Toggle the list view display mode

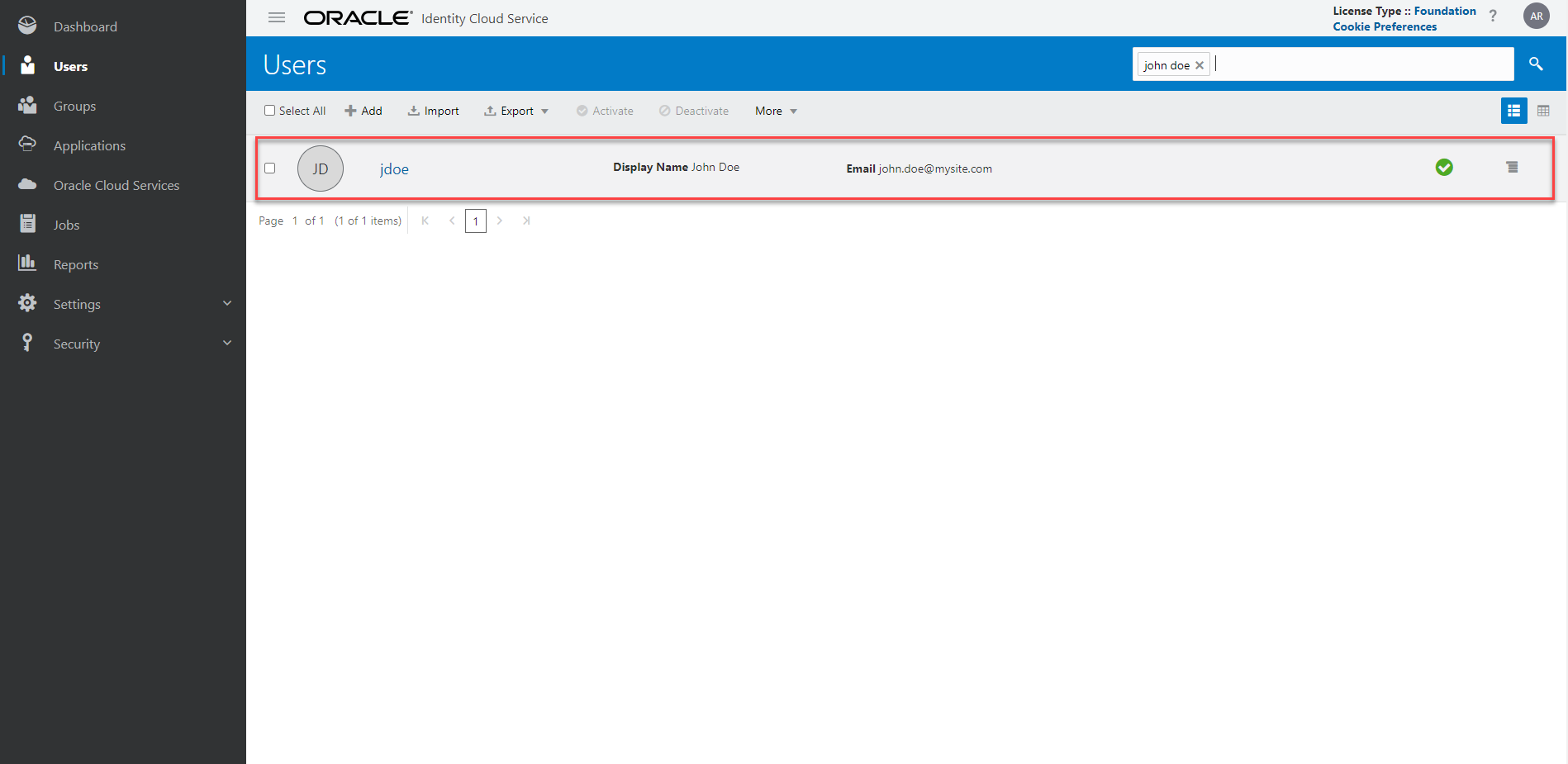pos(1513,110)
